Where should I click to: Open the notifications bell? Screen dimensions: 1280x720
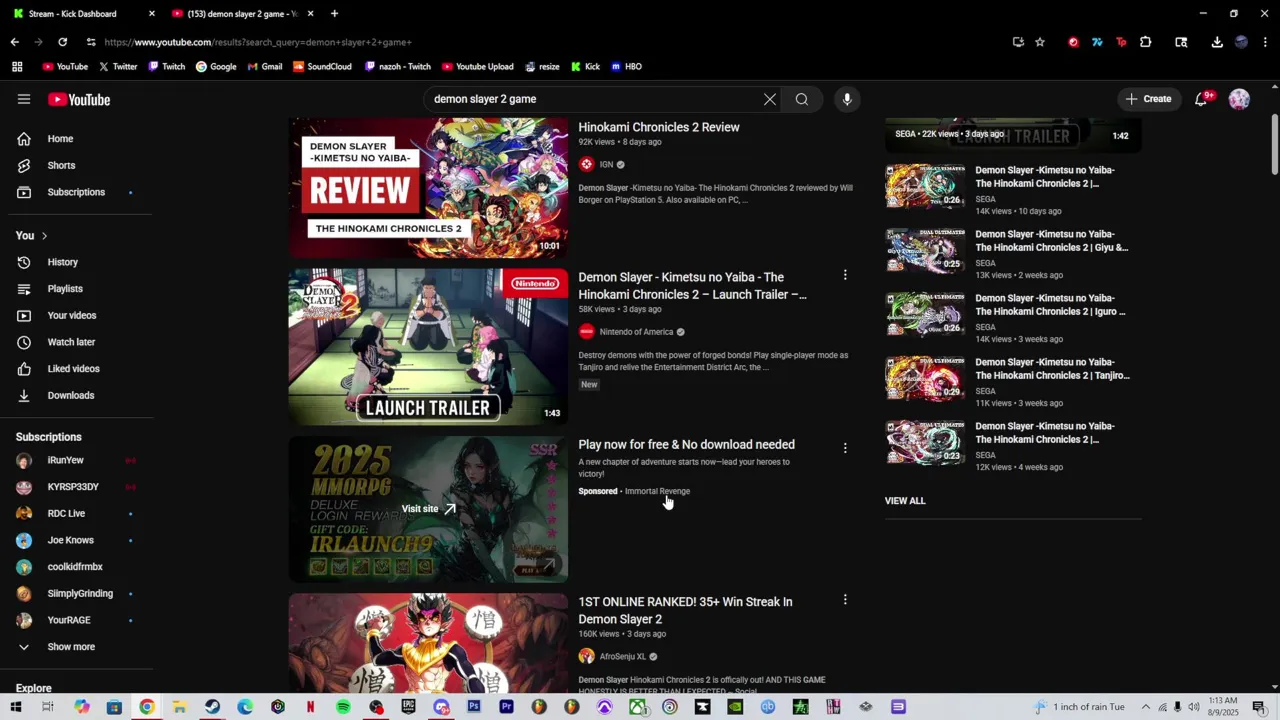click(1202, 99)
